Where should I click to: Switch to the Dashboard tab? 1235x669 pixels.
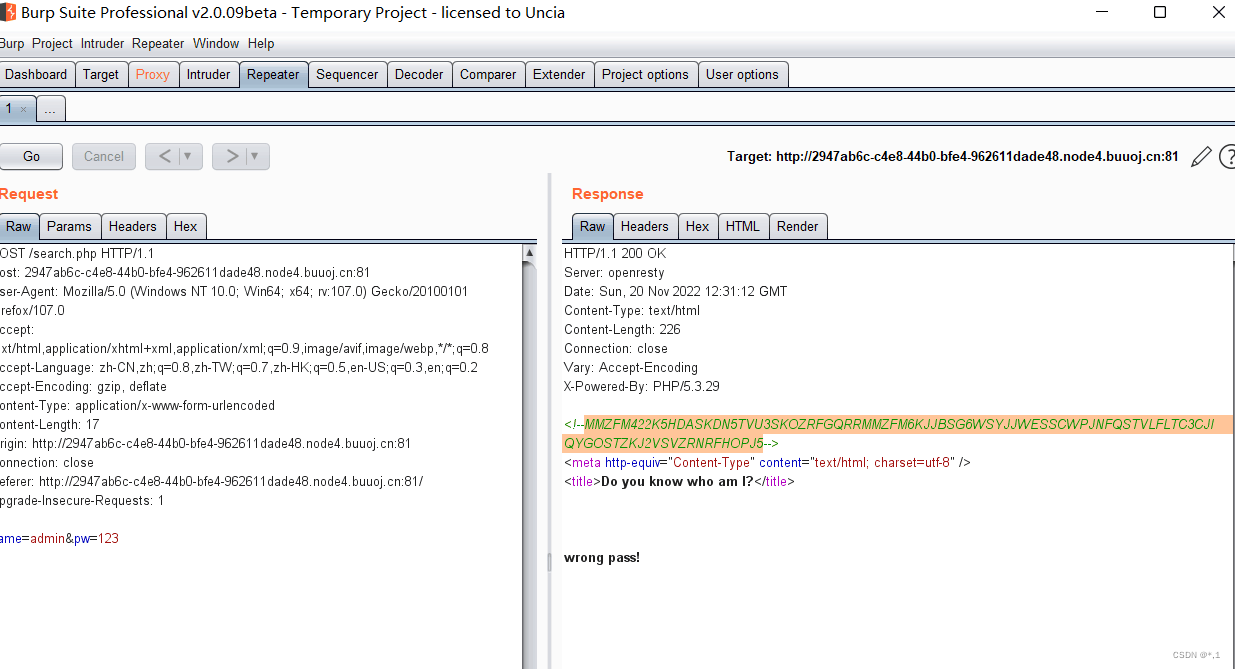click(36, 74)
